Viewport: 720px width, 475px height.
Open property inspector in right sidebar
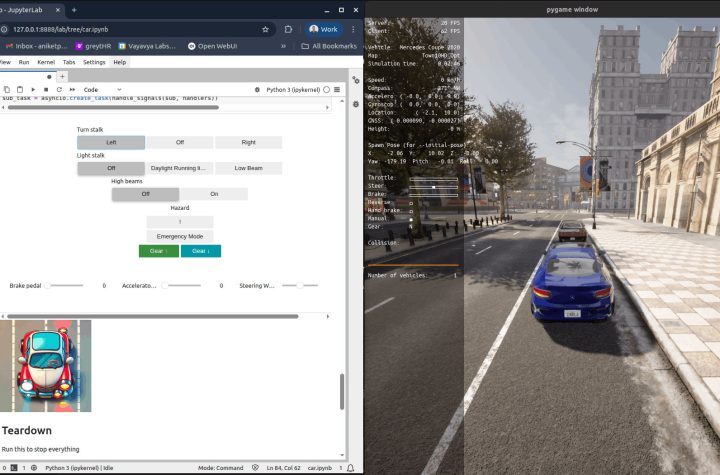tap(355, 78)
